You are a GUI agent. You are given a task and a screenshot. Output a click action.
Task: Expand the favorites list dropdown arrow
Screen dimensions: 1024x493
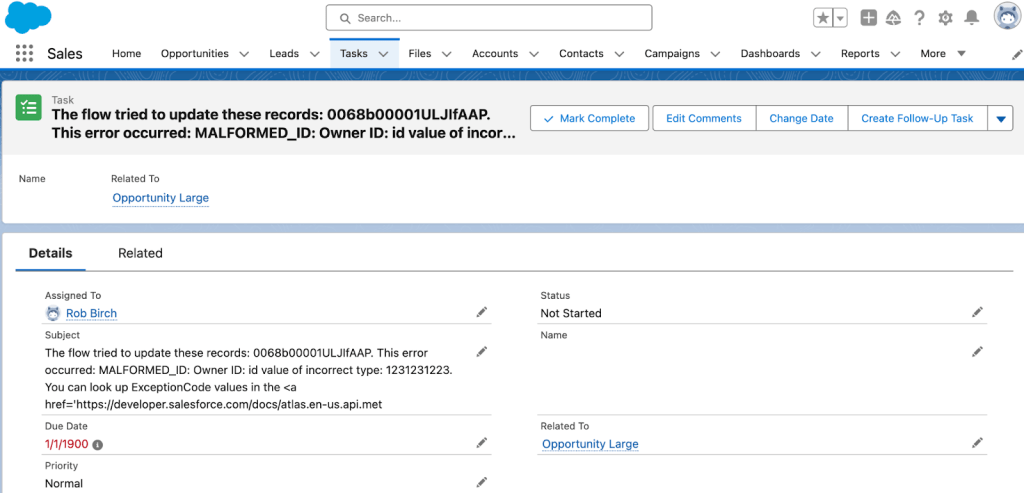click(x=840, y=18)
